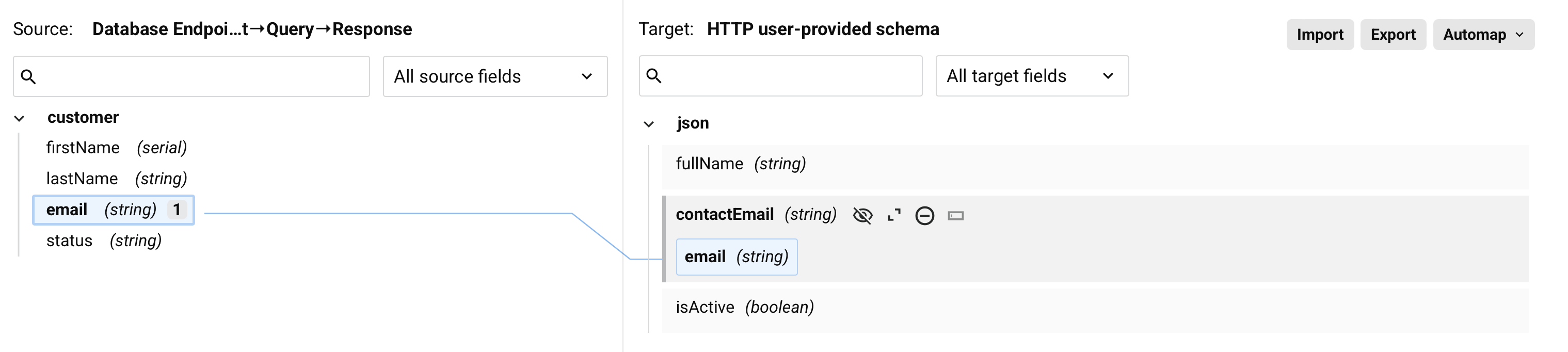Click the rectangle icon beside contactEmail
Screen dimensions: 1568x352
(x=956, y=216)
